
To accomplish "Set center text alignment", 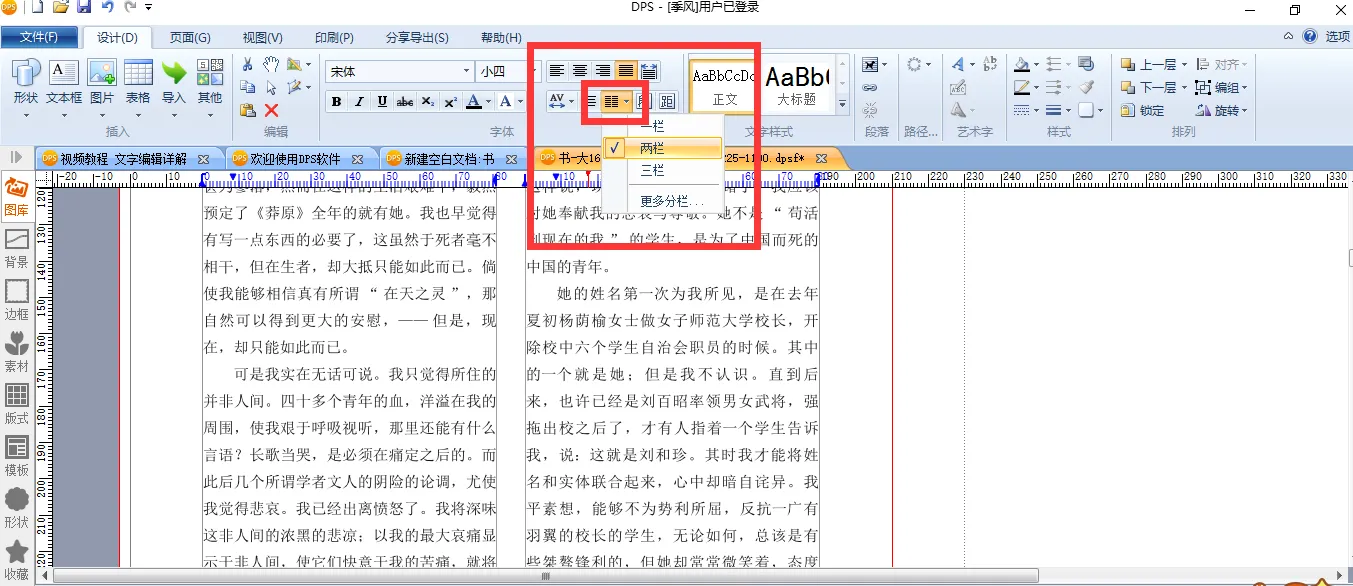I will [580, 70].
